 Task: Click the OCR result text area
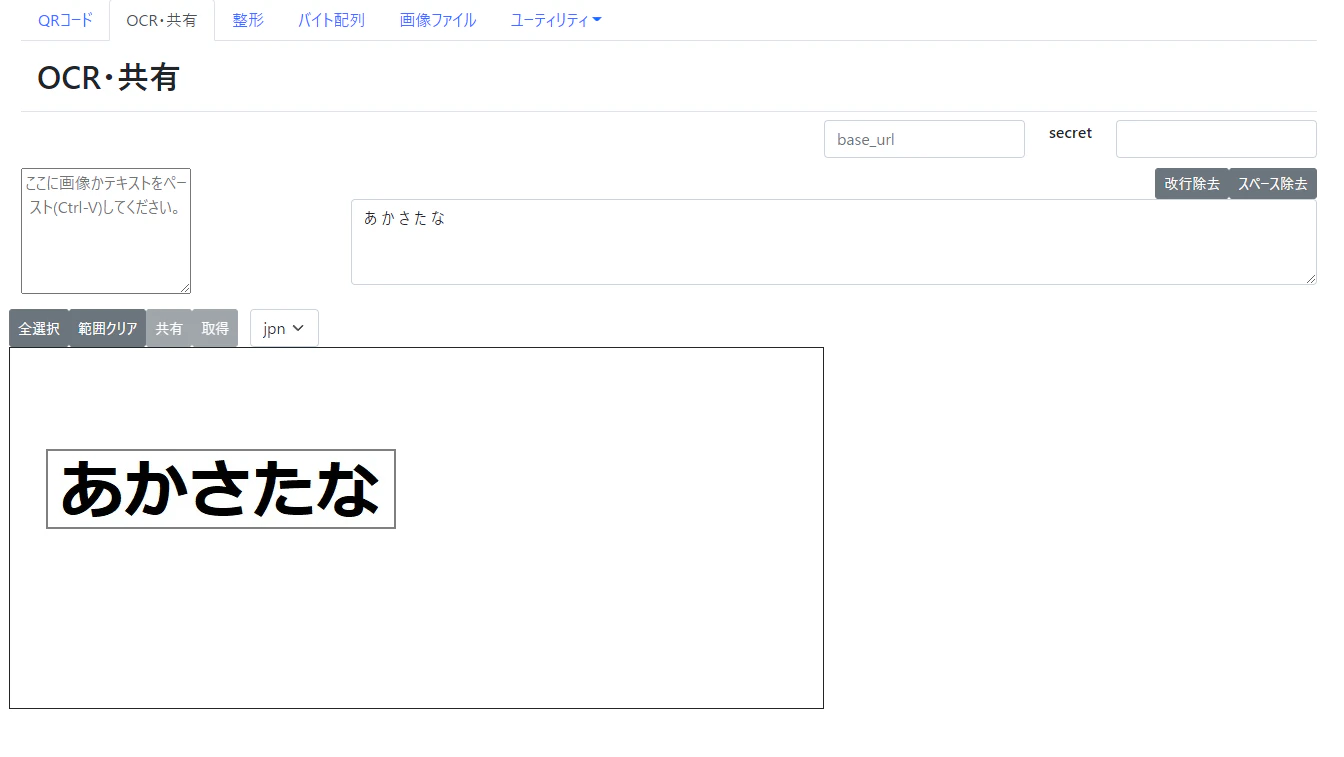tap(834, 242)
